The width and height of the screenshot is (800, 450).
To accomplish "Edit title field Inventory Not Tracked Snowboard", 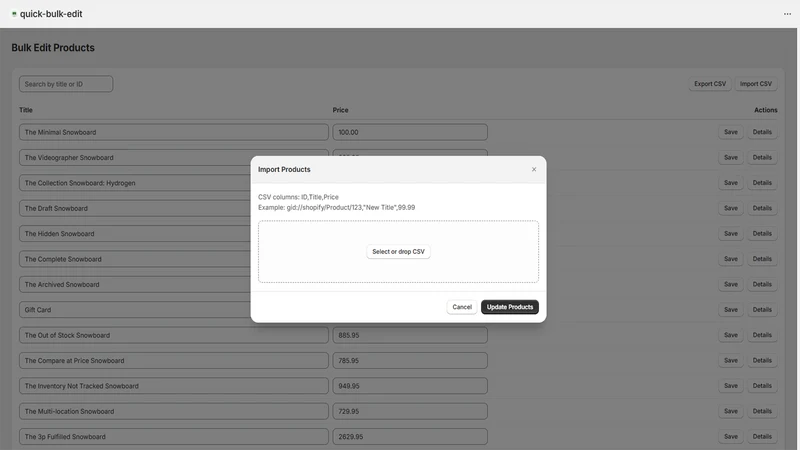I will click(174, 386).
